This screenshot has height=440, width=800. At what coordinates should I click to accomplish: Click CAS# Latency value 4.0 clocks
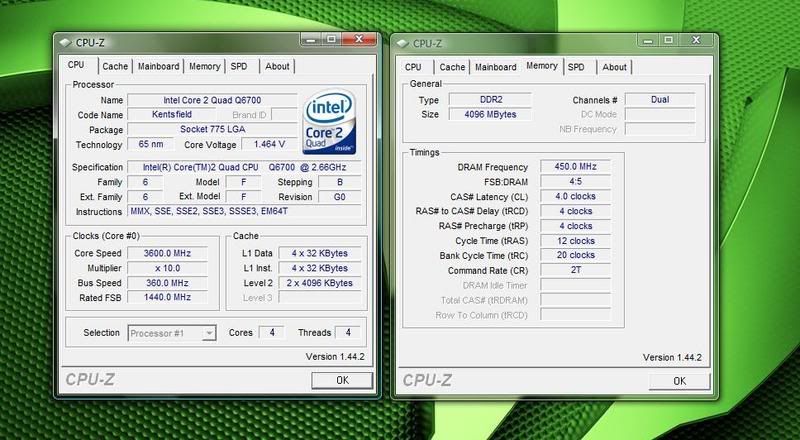575,196
